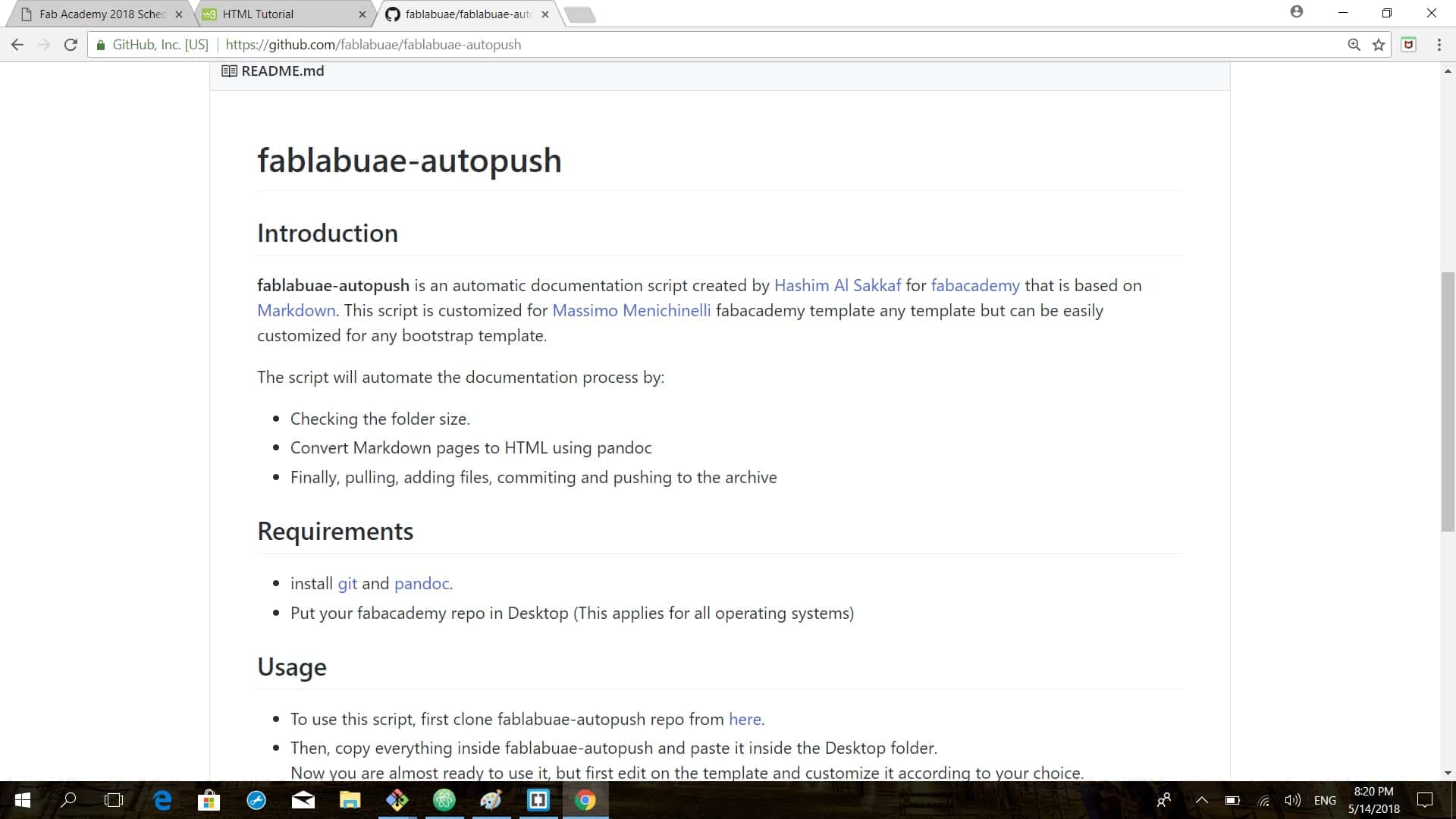Open the Chrome profile avatar icon
Viewport: 1456px width, 819px height.
[x=1297, y=12]
